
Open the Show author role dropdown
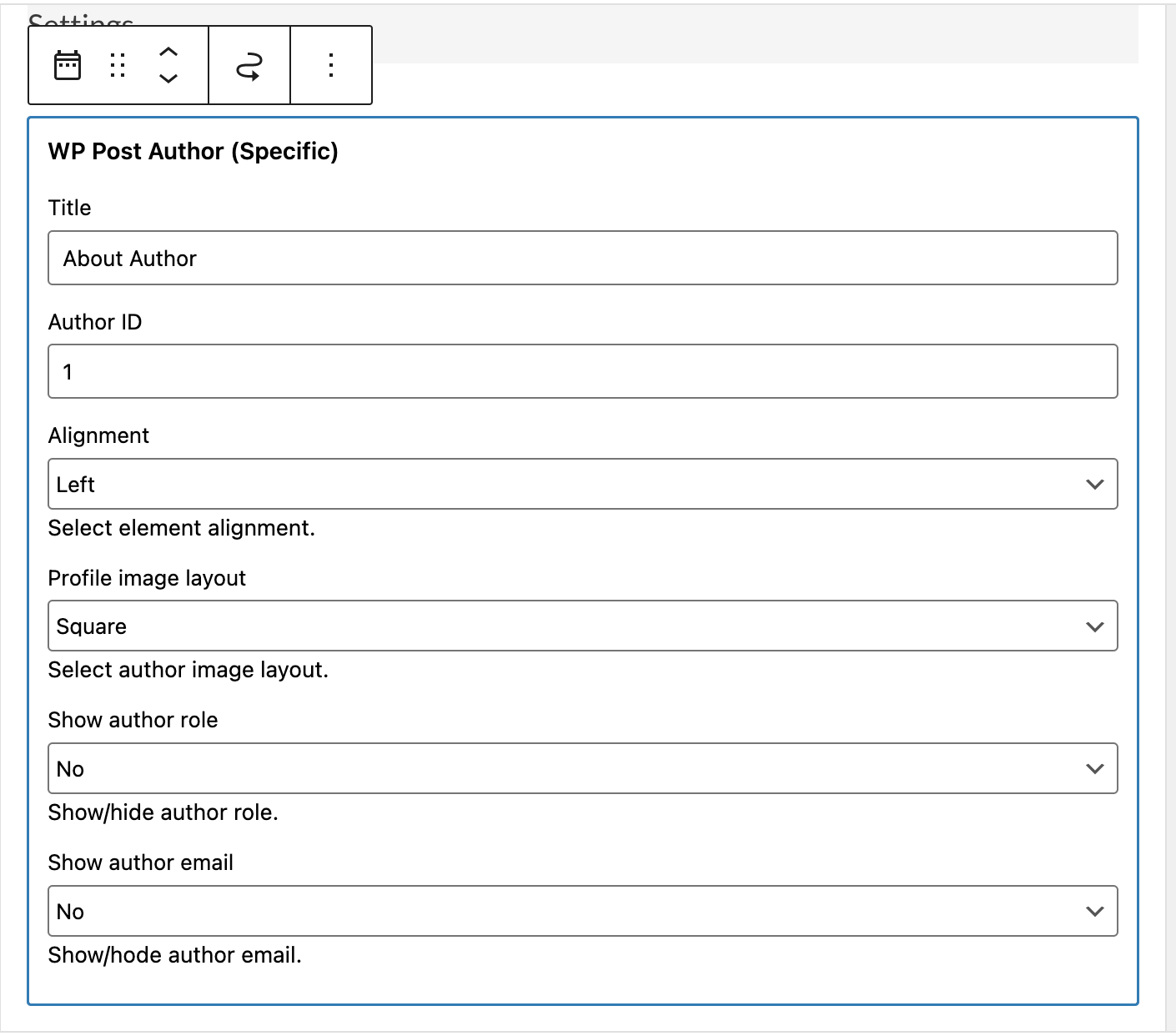[582, 769]
